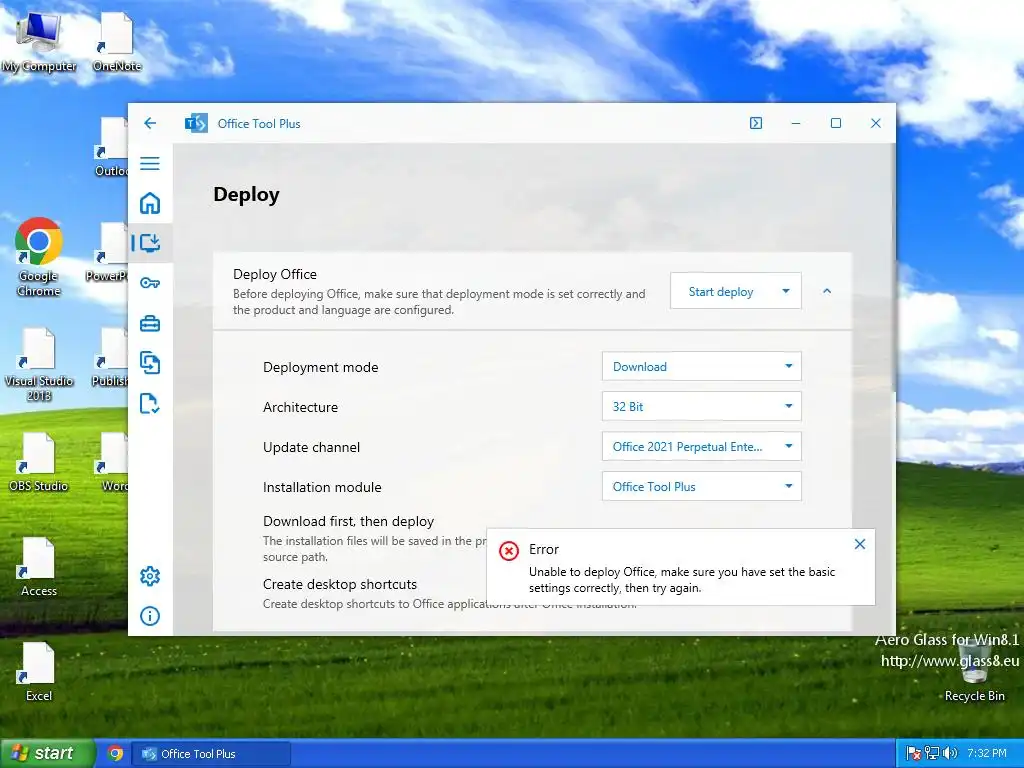Click the 'Deploy' page heading
Viewport: 1024px width, 768px height.
[x=246, y=195]
